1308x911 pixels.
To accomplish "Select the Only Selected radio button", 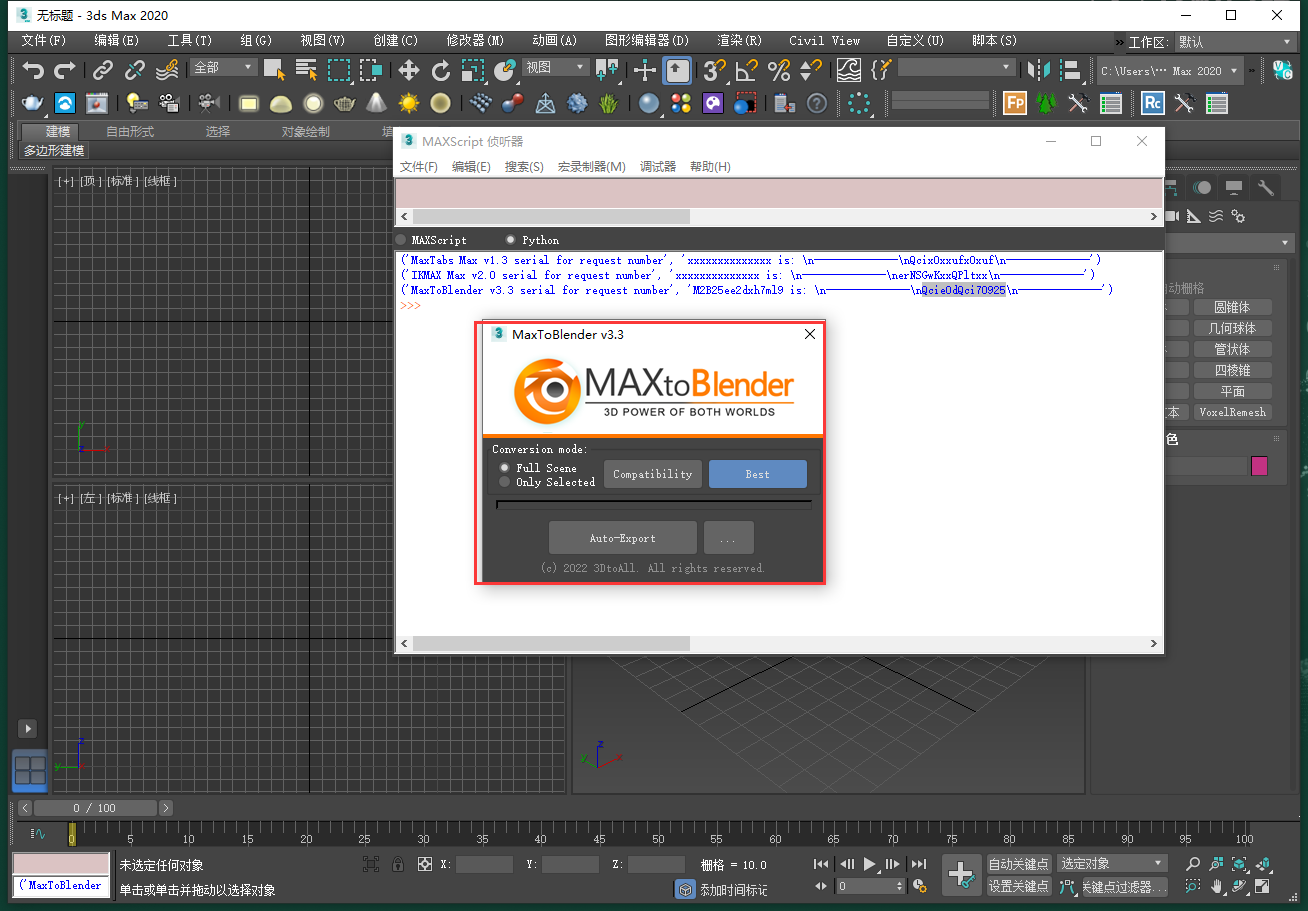I will coord(505,482).
